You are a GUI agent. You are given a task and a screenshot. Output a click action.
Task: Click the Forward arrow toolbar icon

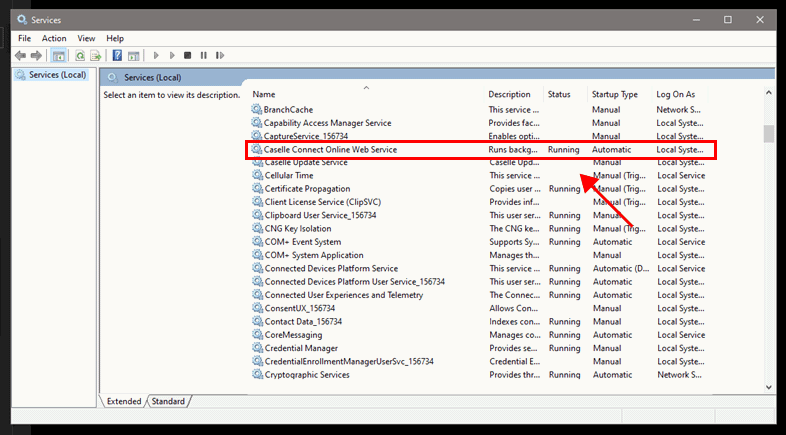coord(37,56)
